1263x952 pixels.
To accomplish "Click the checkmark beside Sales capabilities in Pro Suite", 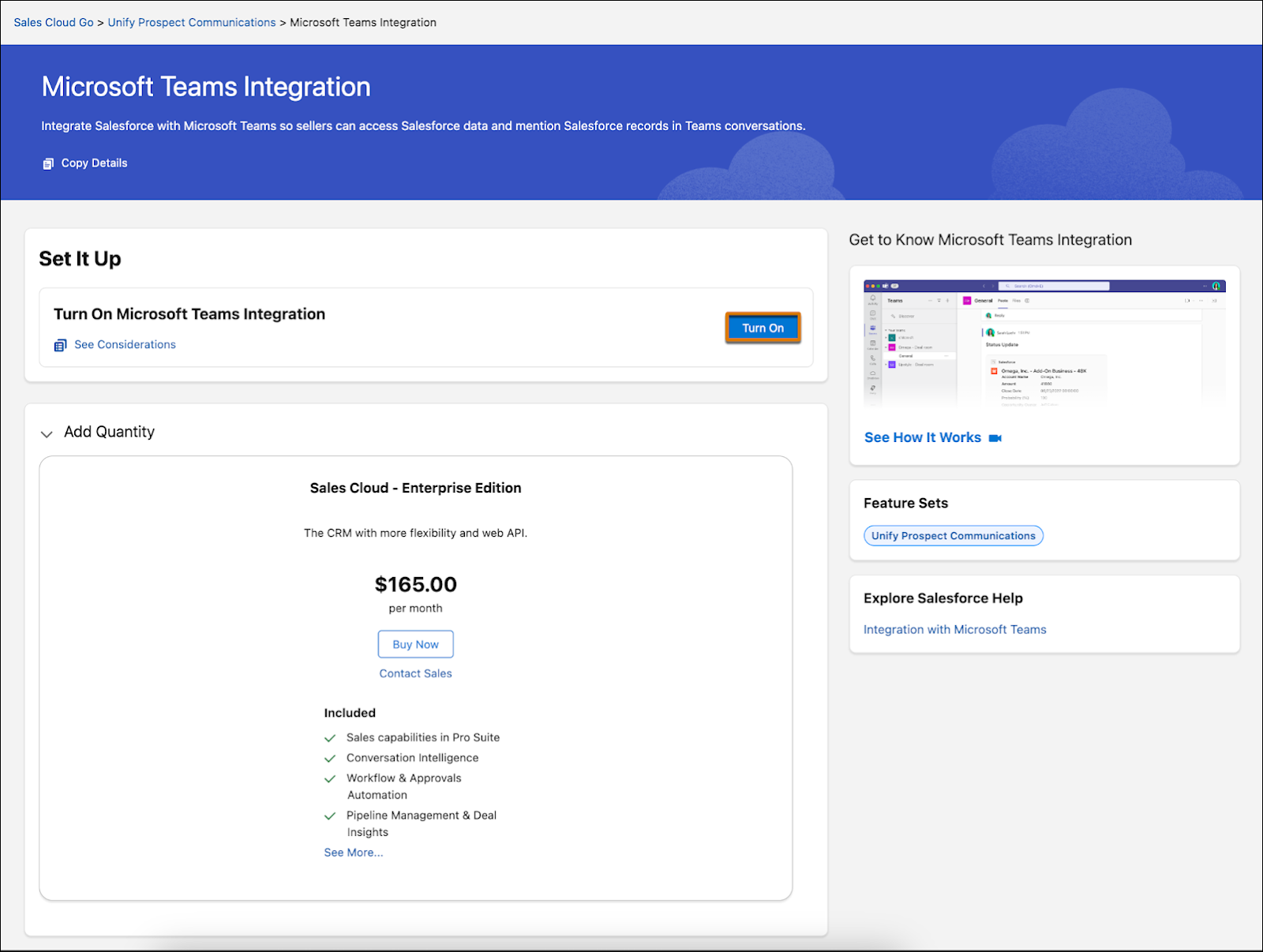I will 330,737.
